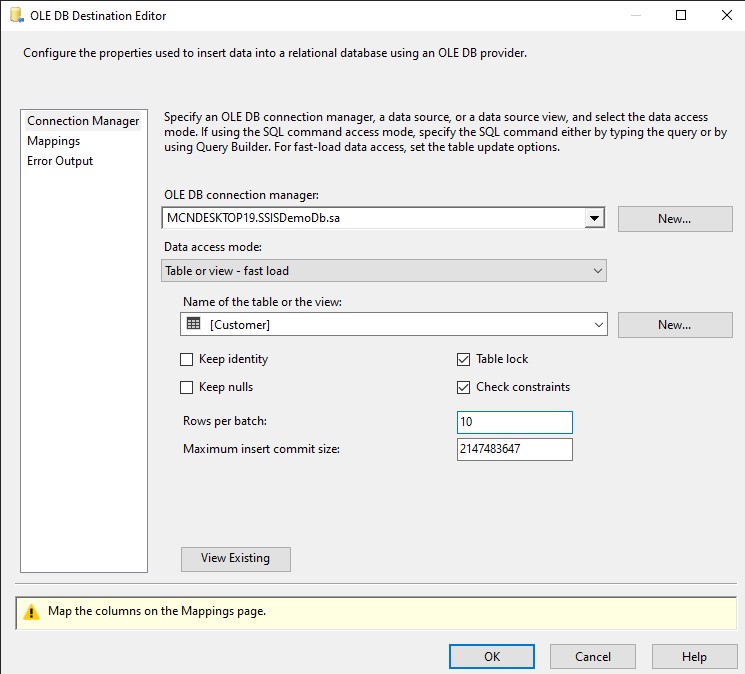Enable the Keep identity checkbox
The height and width of the screenshot is (674, 745).
point(187,360)
